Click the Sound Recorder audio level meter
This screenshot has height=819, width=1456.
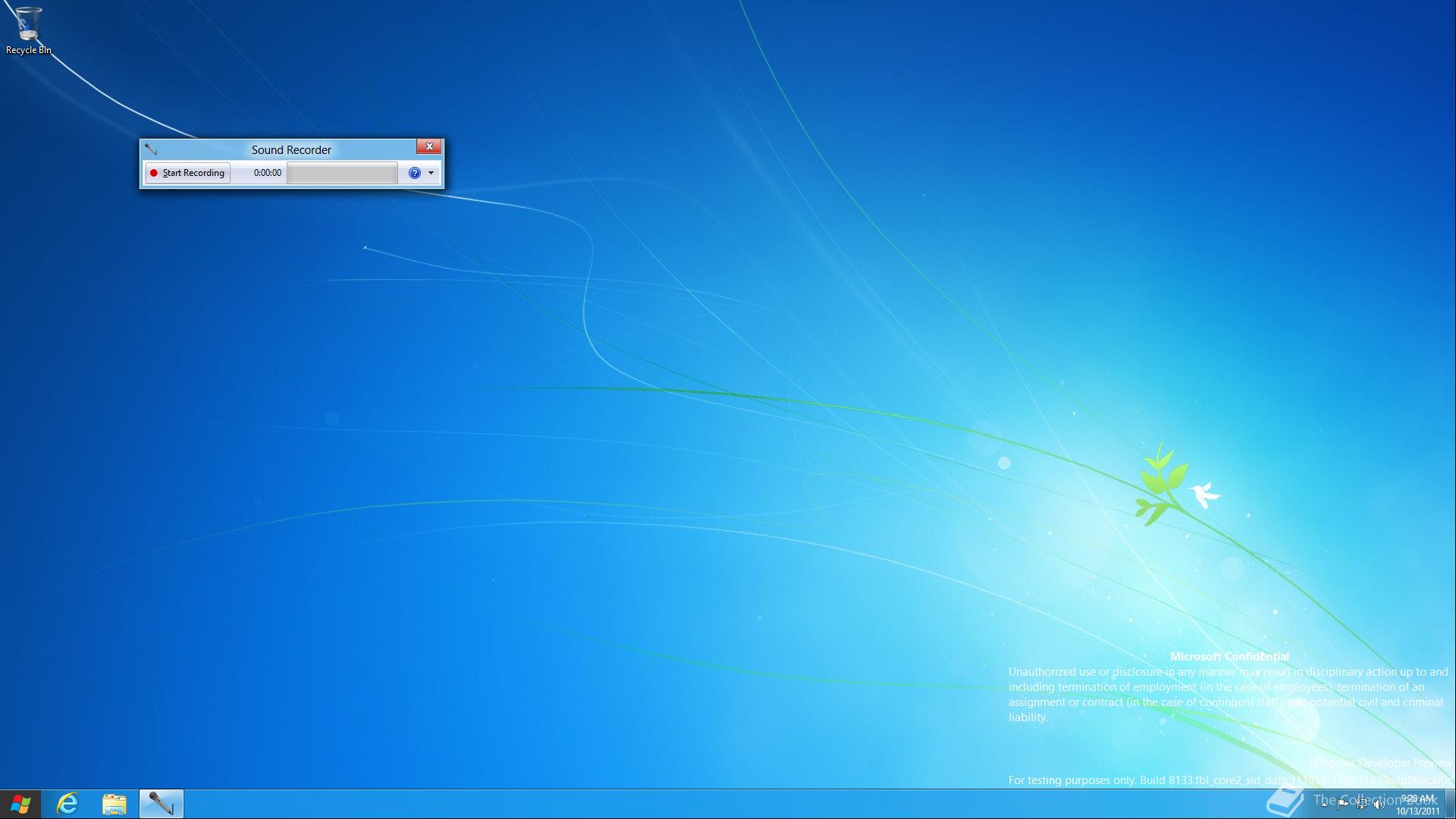click(x=342, y=173)
